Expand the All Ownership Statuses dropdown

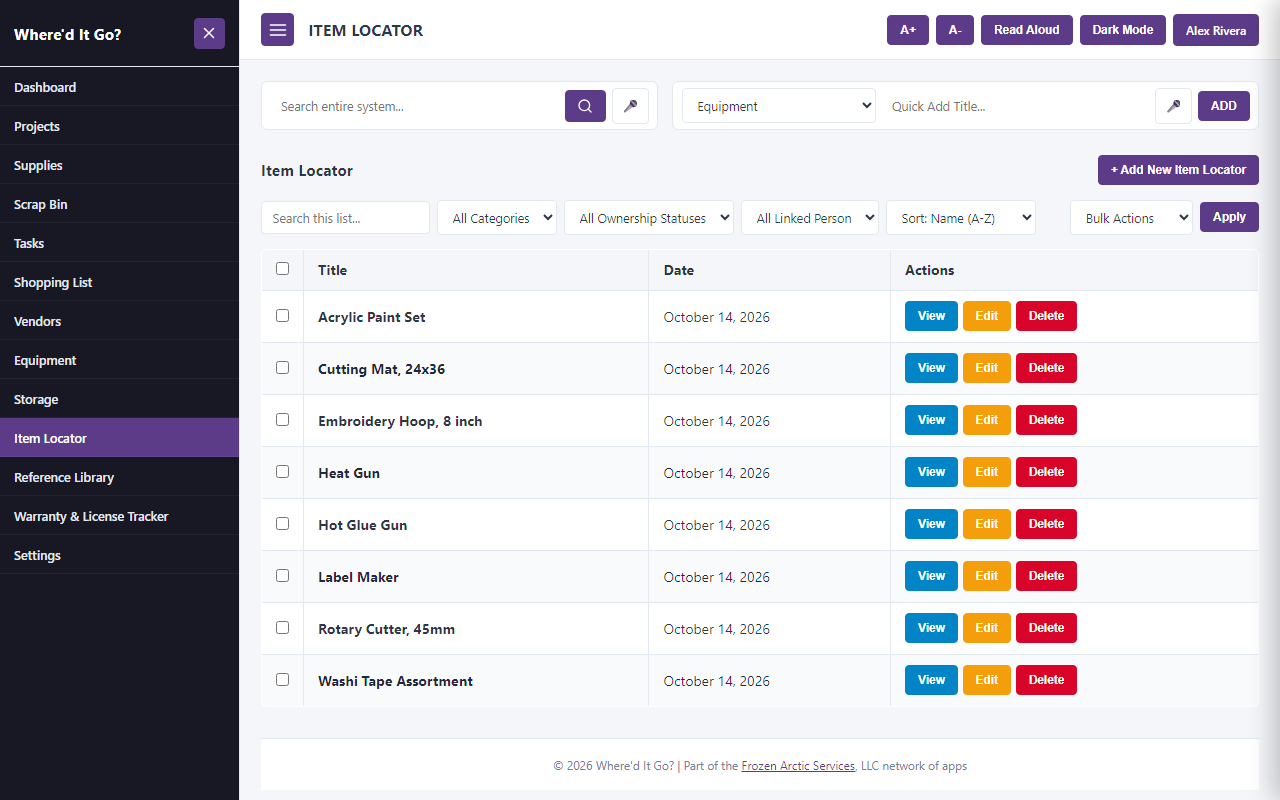(649, 218)
